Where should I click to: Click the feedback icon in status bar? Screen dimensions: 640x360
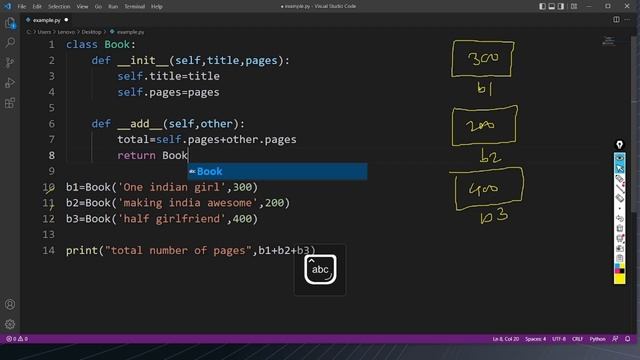615,339
